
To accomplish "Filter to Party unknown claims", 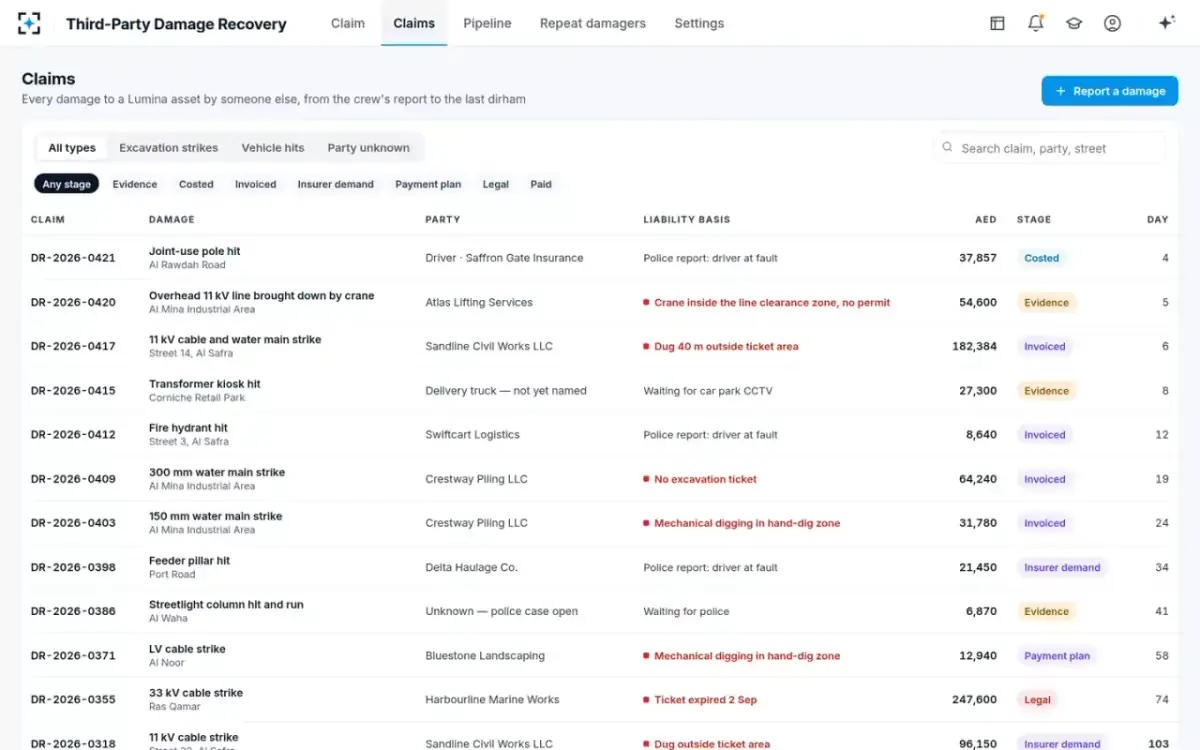I will point(369,148).
